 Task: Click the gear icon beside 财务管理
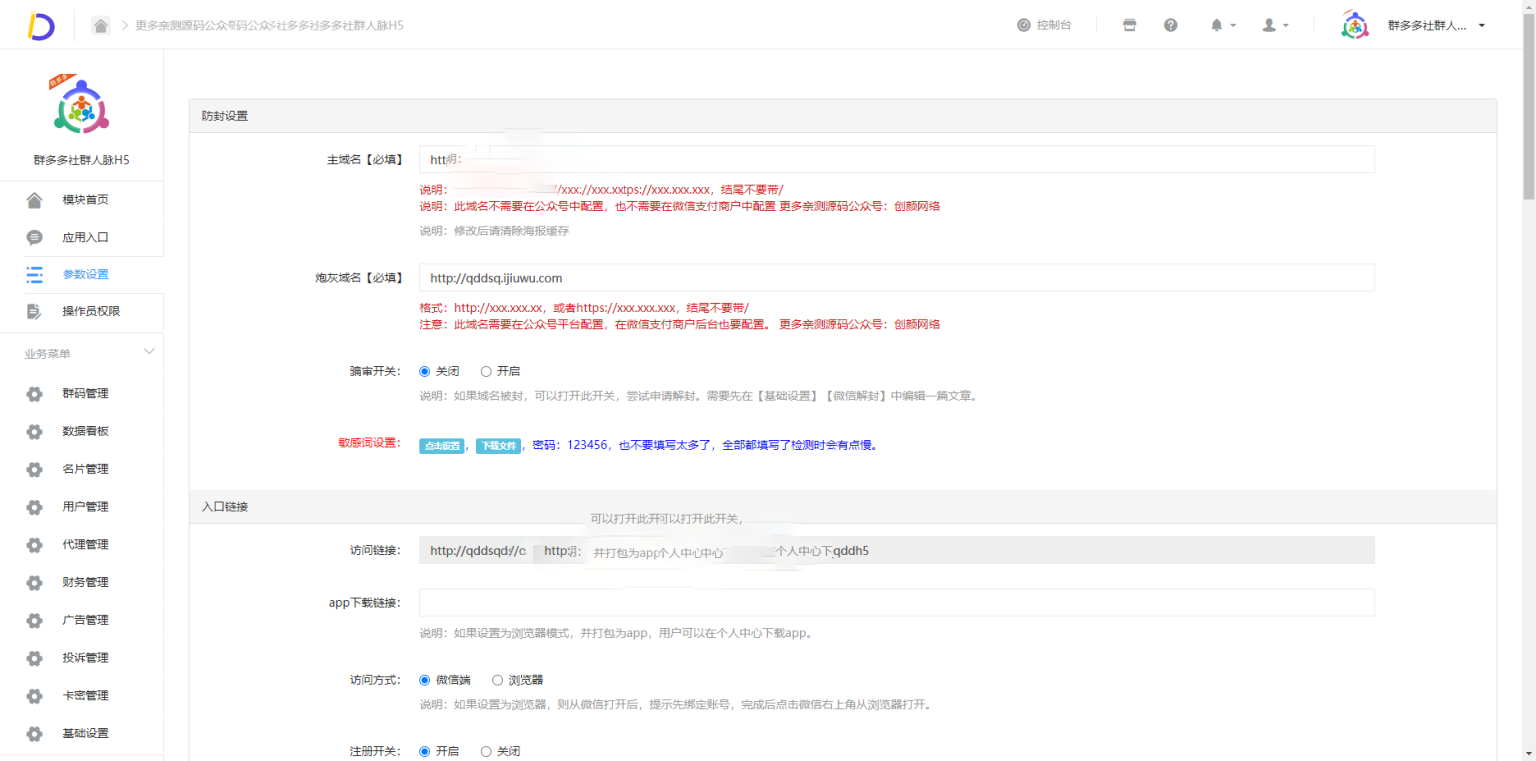click(x=35, y=583)
